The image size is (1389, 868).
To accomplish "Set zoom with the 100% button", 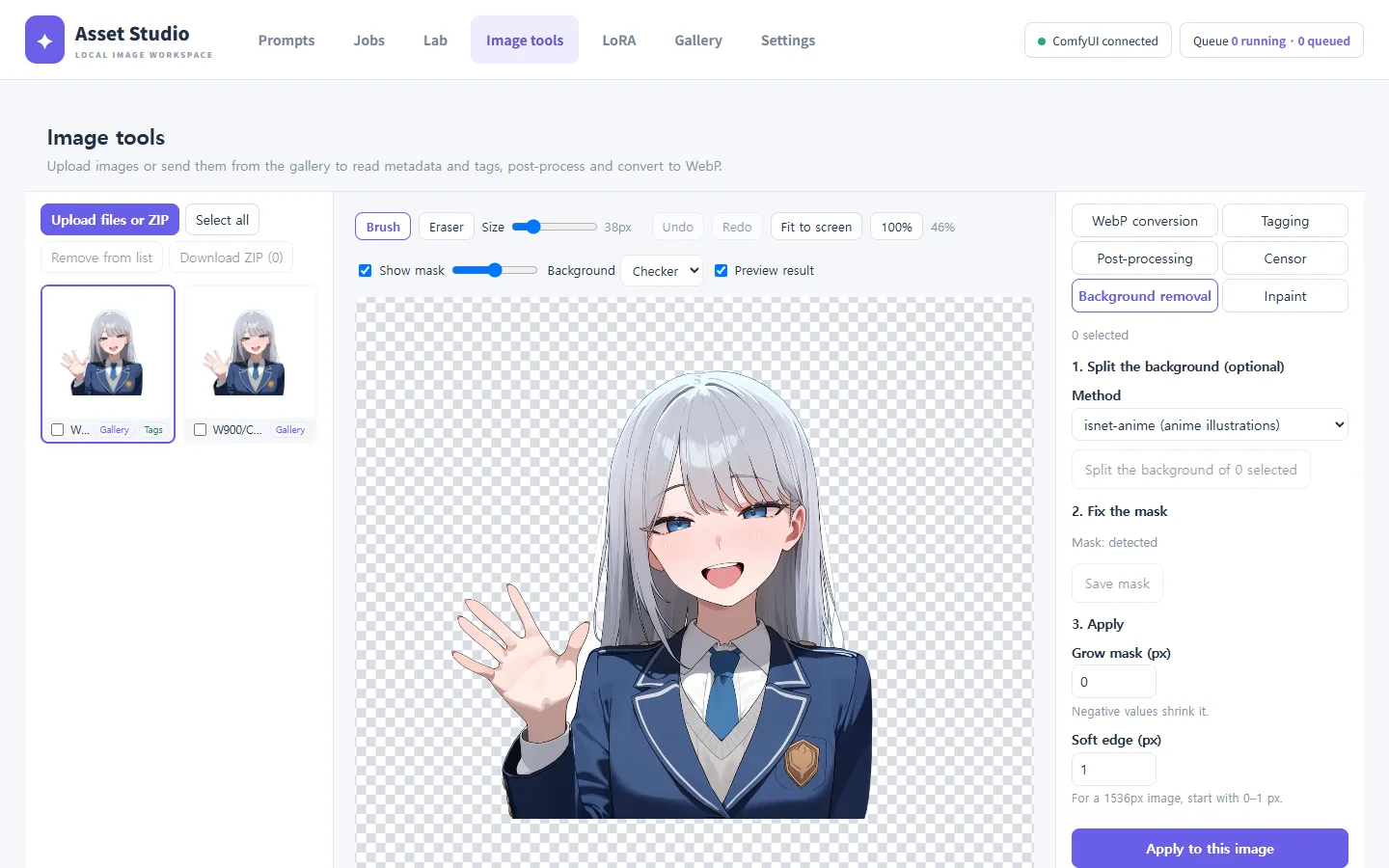I will (x=896, y=227).
